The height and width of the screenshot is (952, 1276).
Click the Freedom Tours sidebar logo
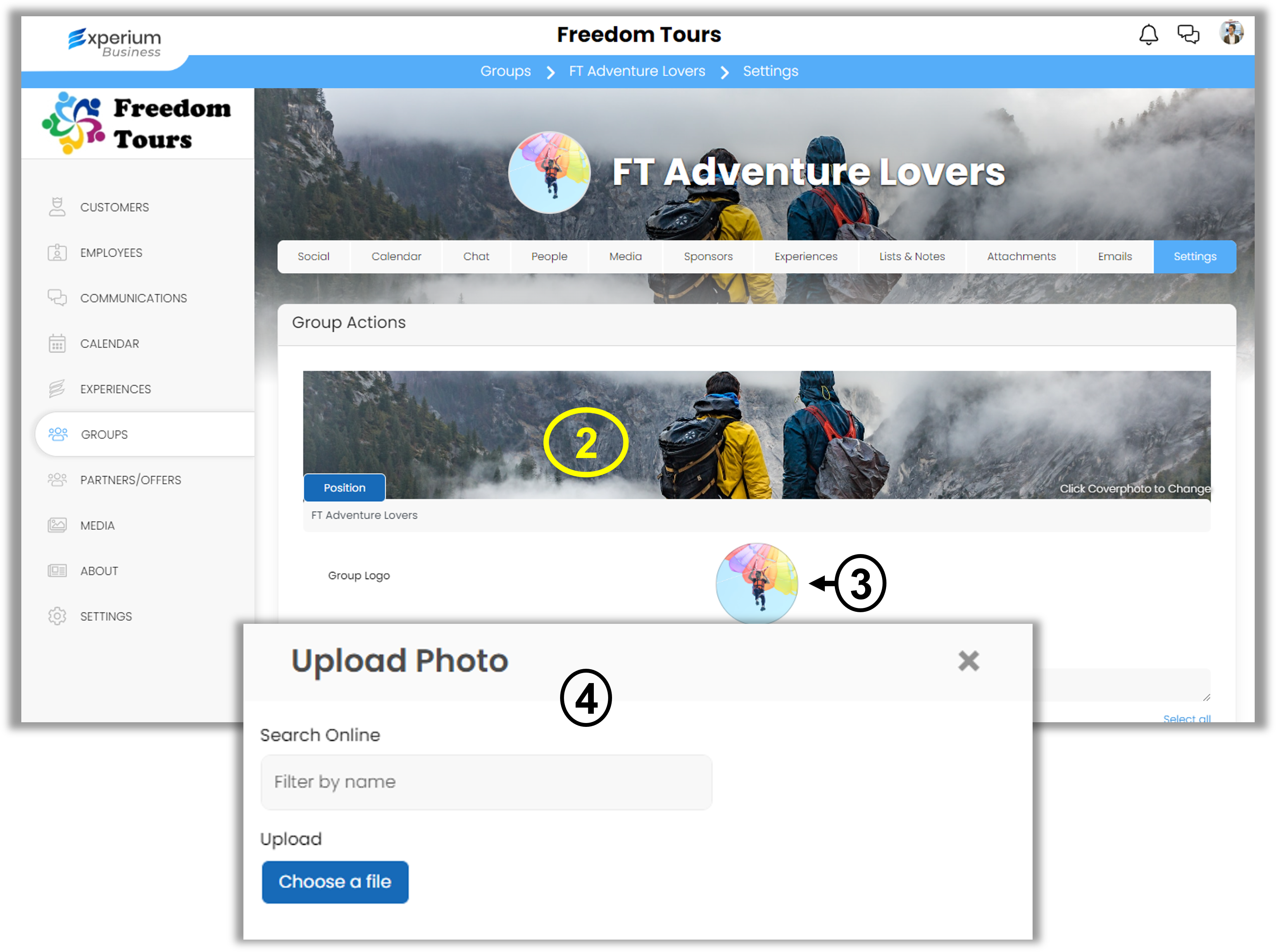[x=136, y=123]
